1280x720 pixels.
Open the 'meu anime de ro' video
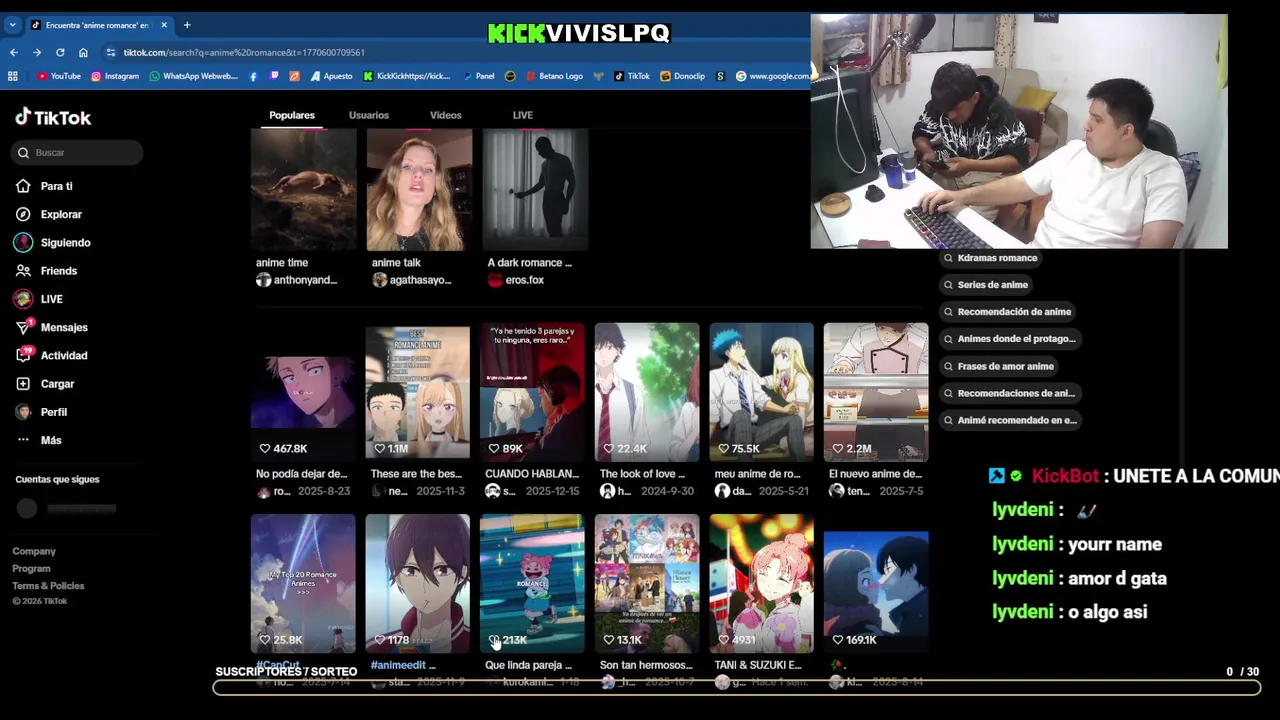coord(761,393)
